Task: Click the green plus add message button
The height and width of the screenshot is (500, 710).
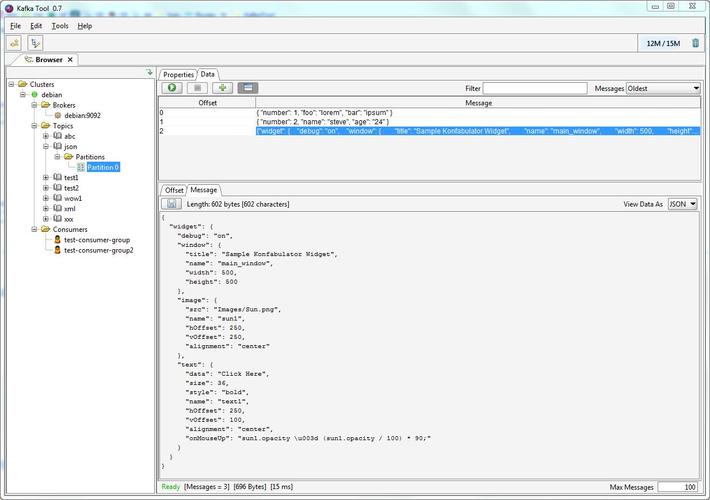Action: (x=222, y=88)
